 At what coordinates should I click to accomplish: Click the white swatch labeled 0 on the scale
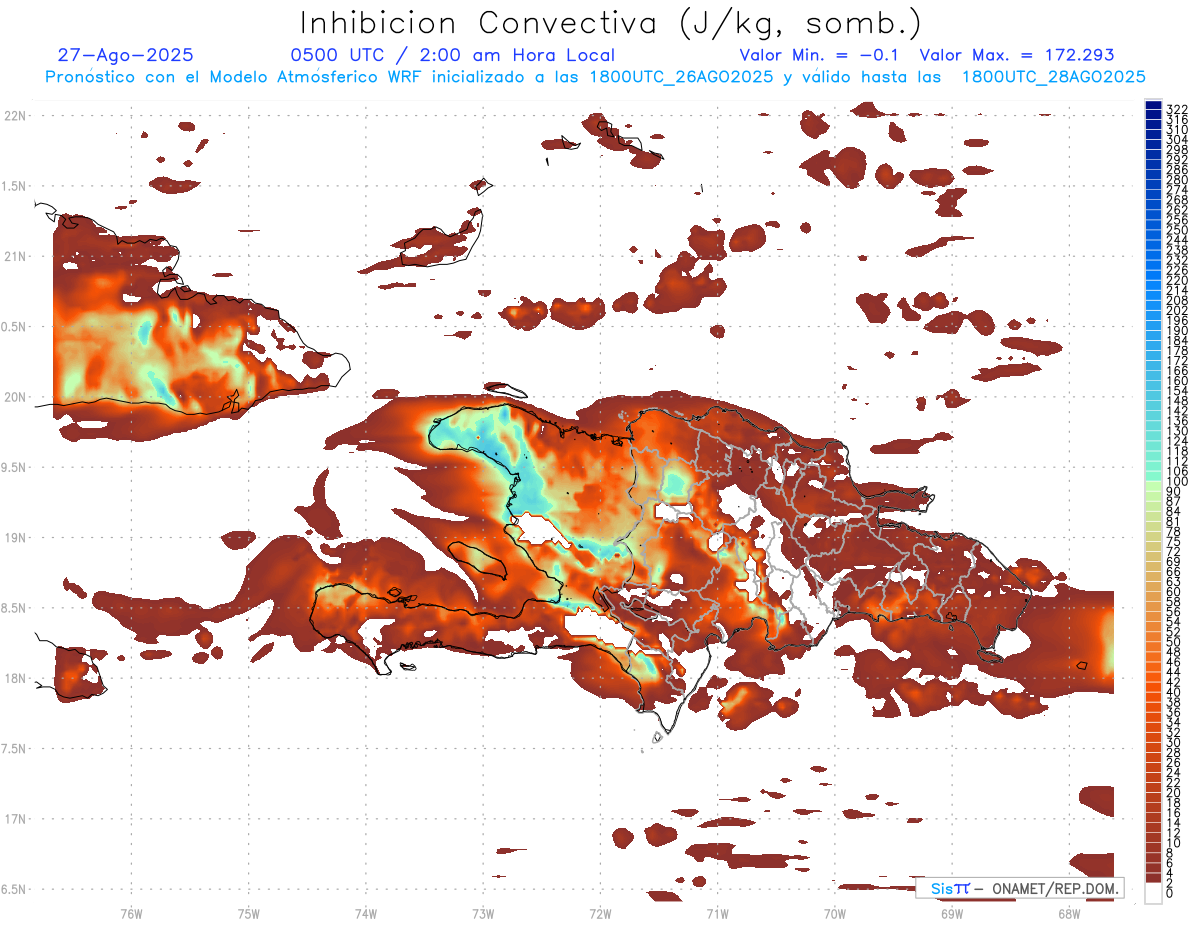click(x=1154, y=891)
